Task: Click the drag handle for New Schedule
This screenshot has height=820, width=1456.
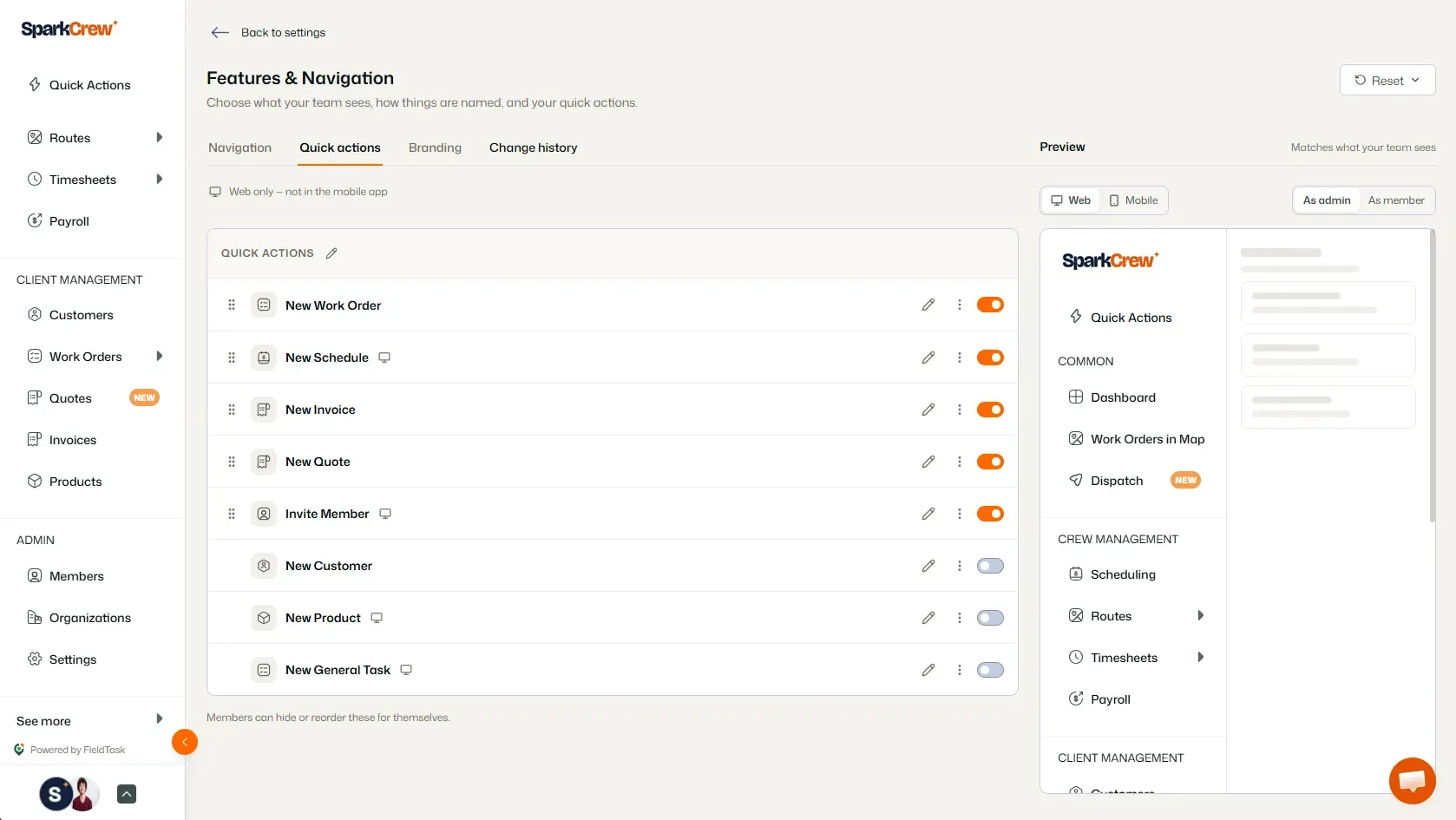Action: tap(232, 358)
